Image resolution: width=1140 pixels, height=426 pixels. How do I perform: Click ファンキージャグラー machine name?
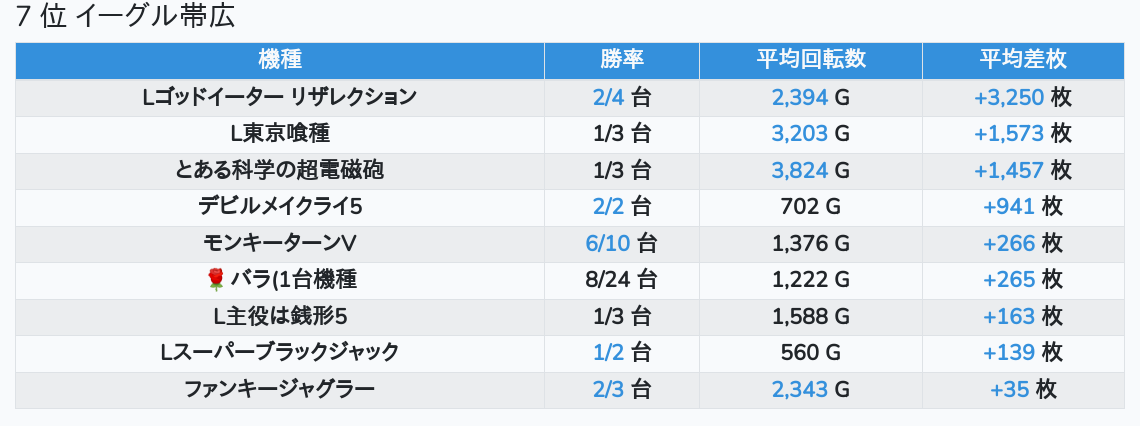280,390
